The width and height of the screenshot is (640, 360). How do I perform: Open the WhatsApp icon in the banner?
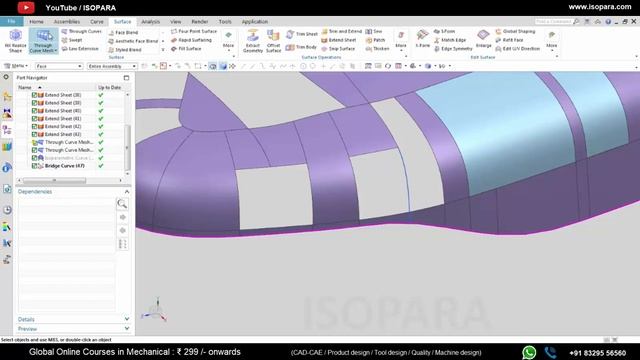529,352
